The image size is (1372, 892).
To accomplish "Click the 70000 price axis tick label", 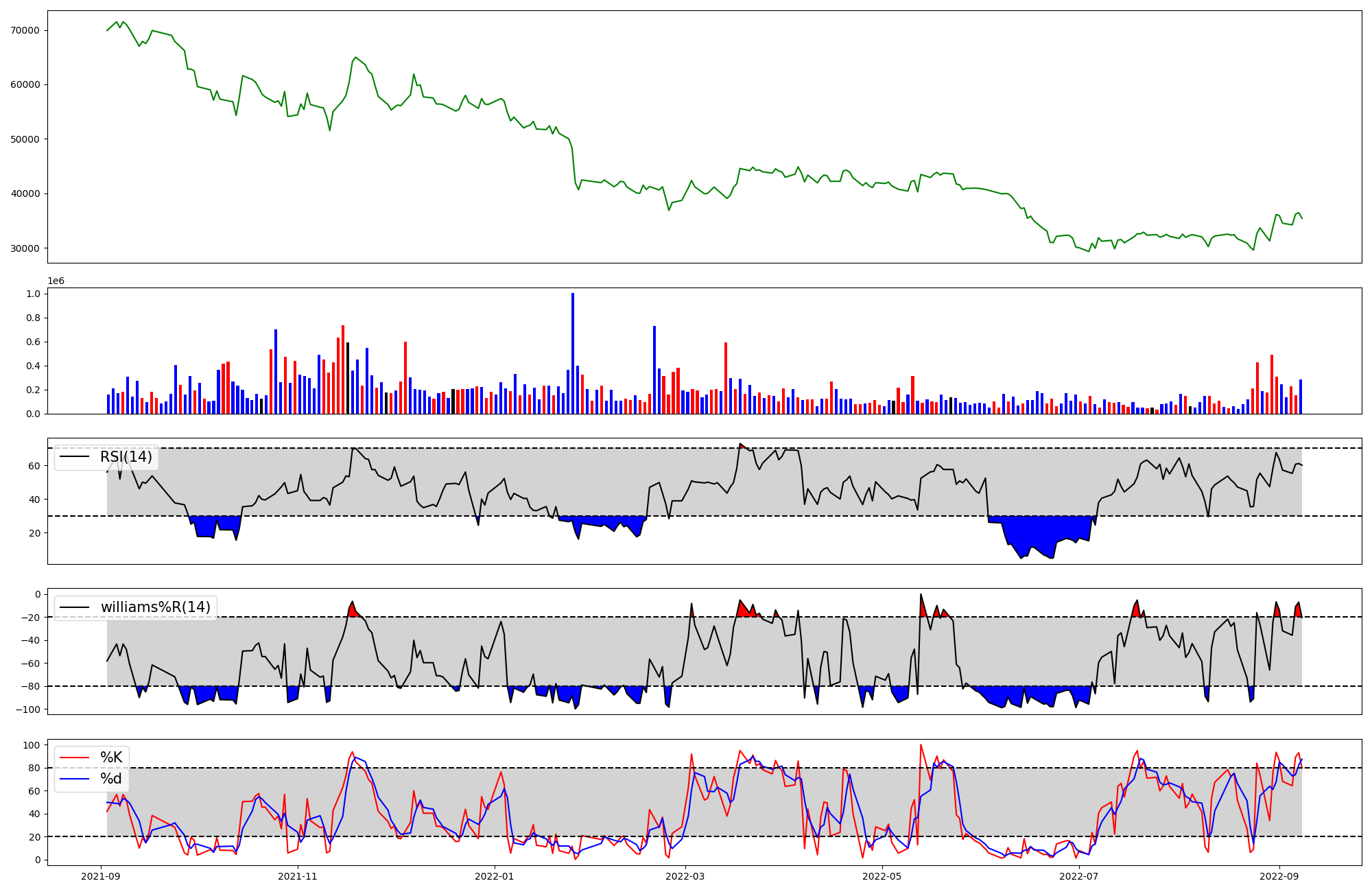I will [x=25, y=30].
